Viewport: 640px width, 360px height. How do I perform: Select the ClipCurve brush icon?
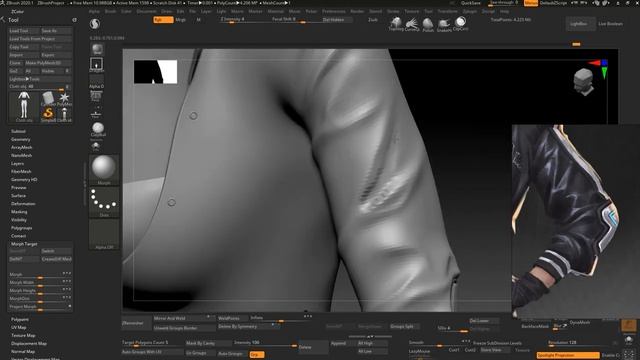pos(460,24)
